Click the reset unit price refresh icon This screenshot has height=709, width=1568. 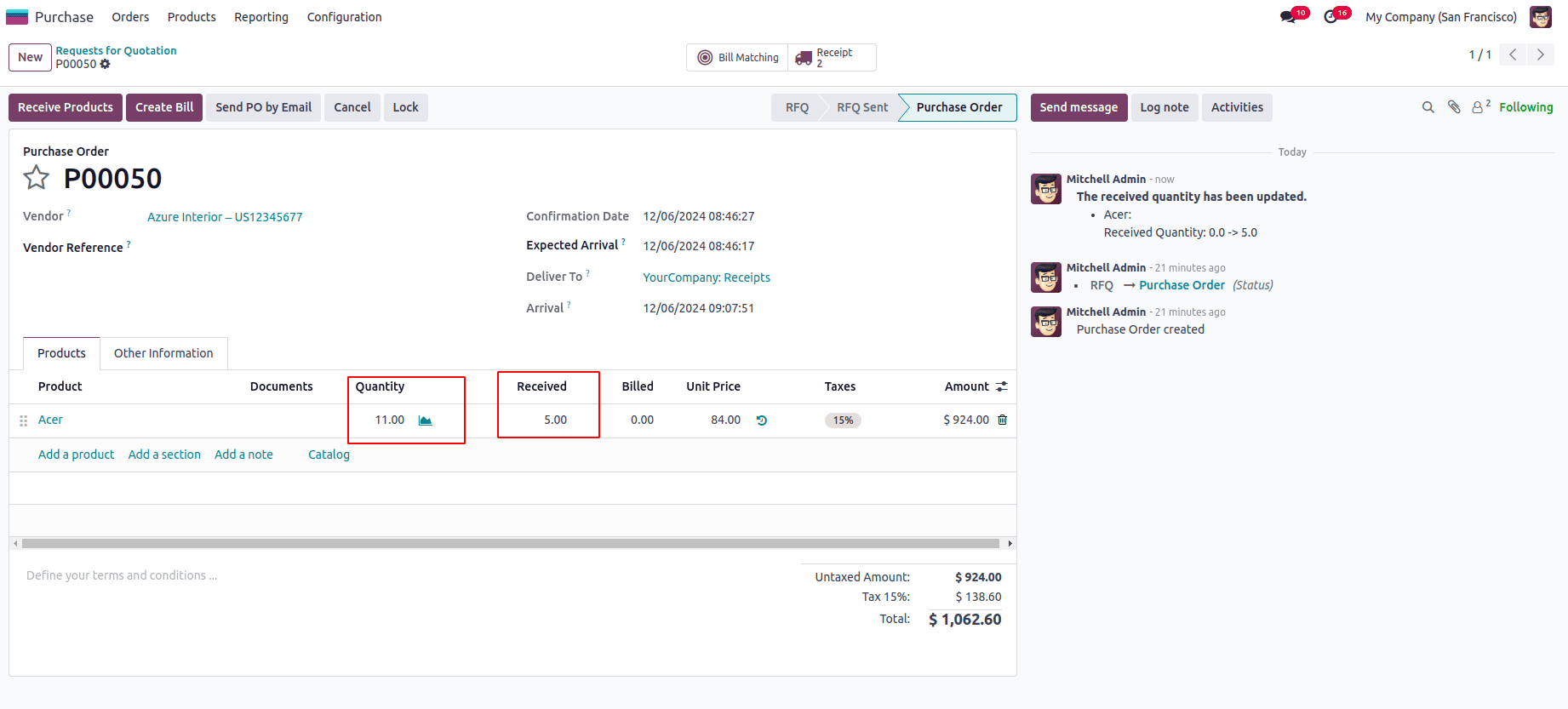coord(762,420)
